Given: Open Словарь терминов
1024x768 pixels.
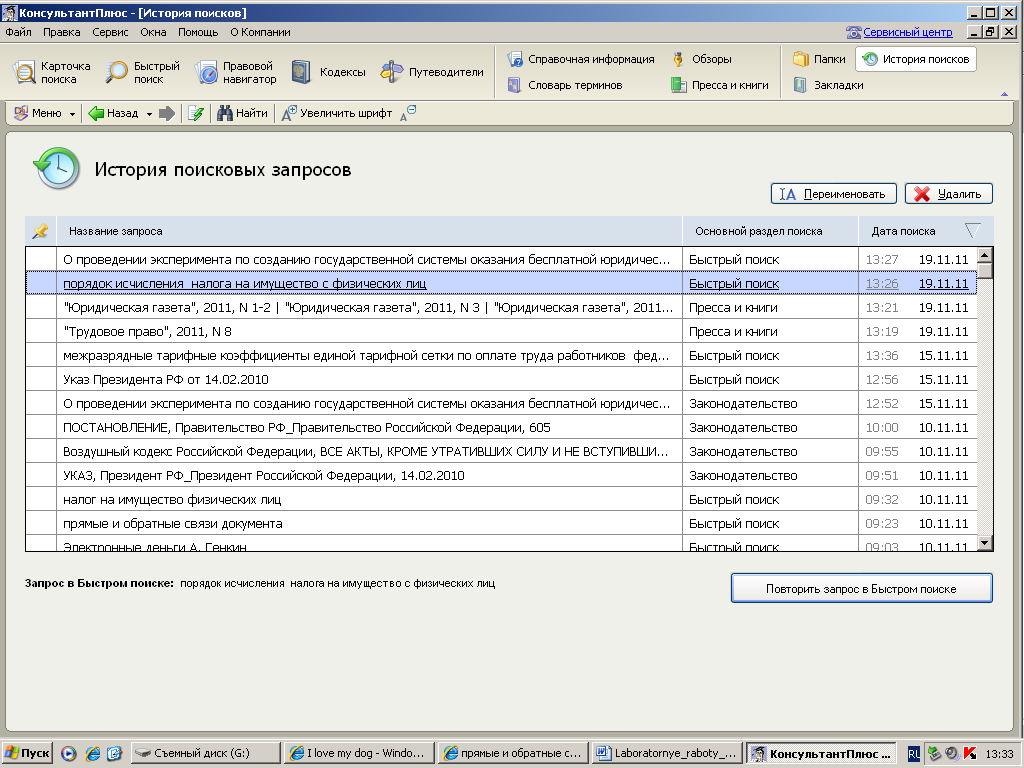Looking at the screenshot, I should coord(565,86).
